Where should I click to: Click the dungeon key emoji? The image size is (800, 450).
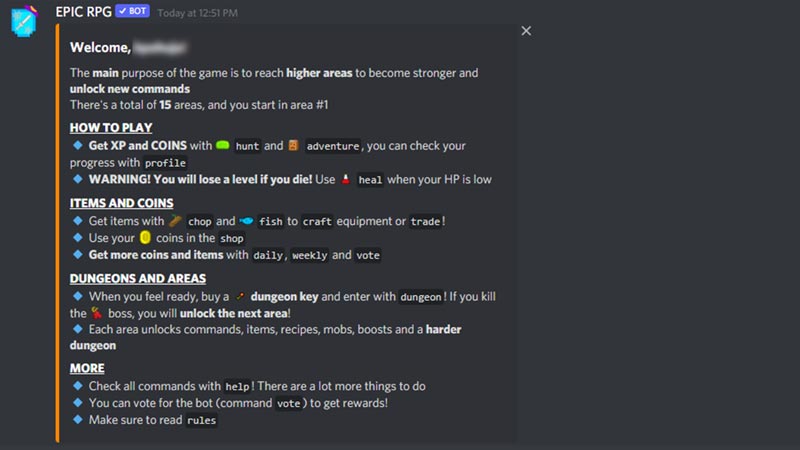tap(240, 296)
